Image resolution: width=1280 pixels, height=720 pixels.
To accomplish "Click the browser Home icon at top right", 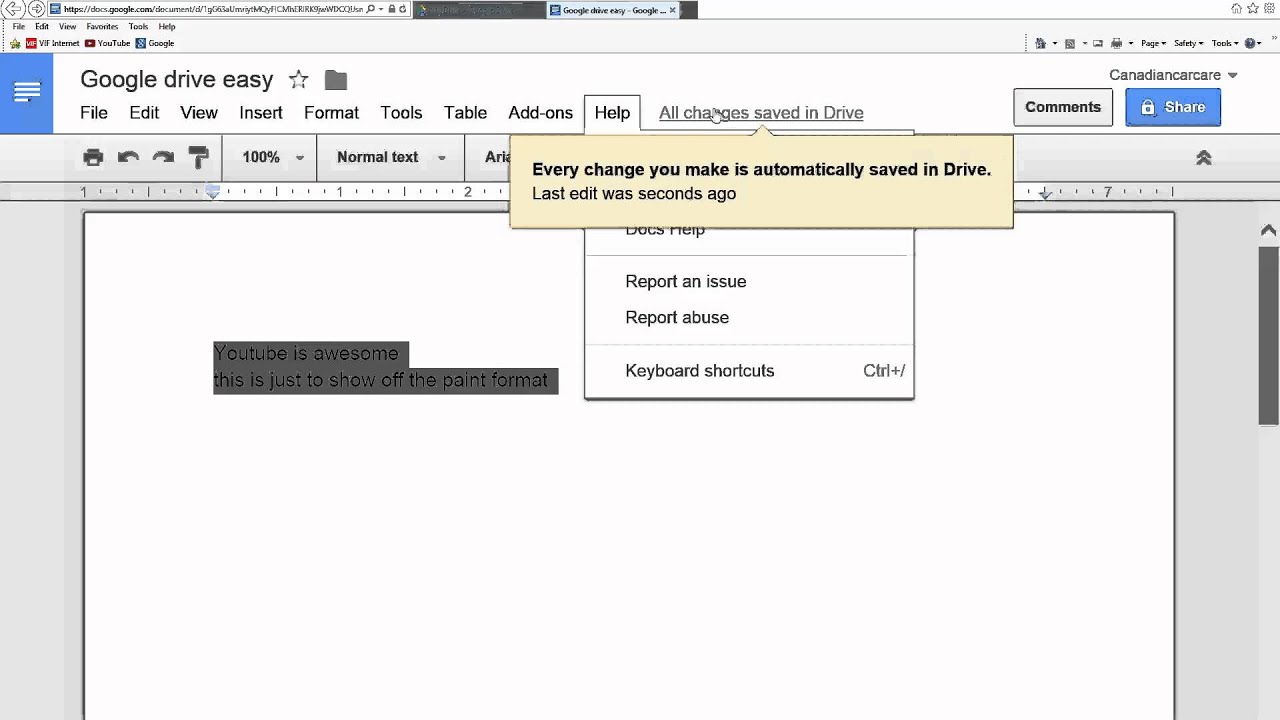I will point(1237,9).
